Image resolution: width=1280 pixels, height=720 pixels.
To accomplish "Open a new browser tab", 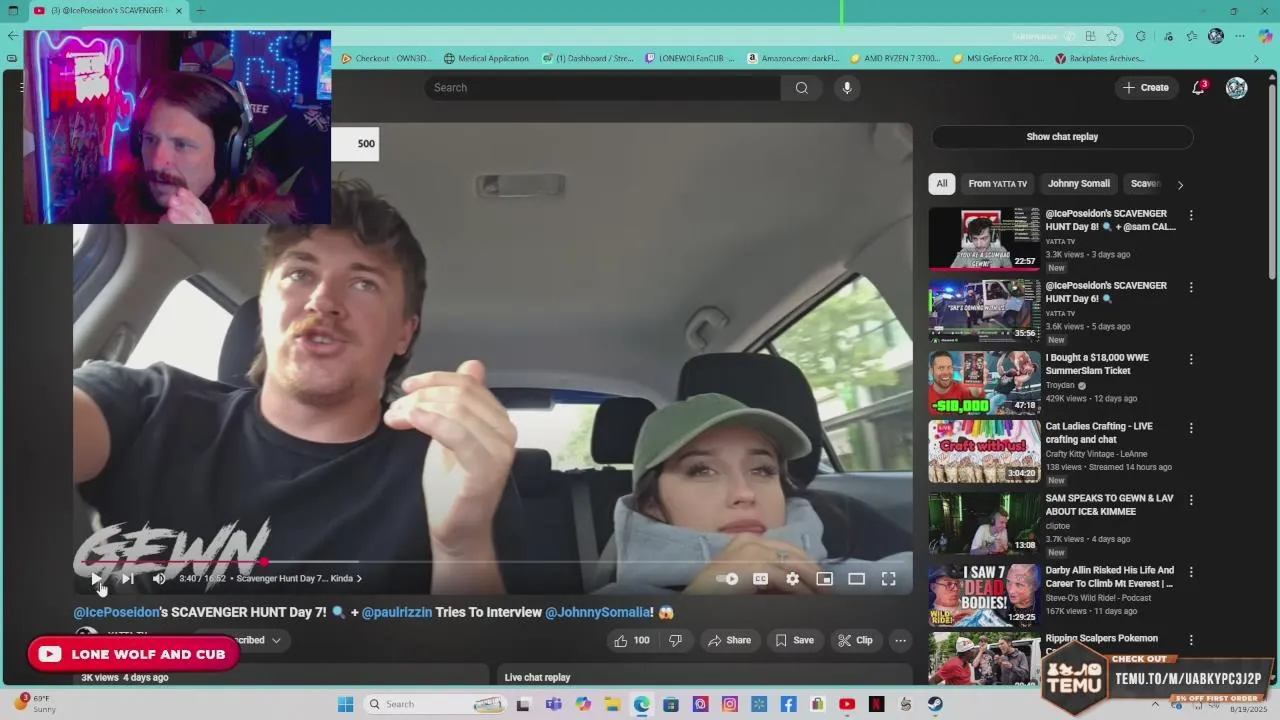I will 200,11.
